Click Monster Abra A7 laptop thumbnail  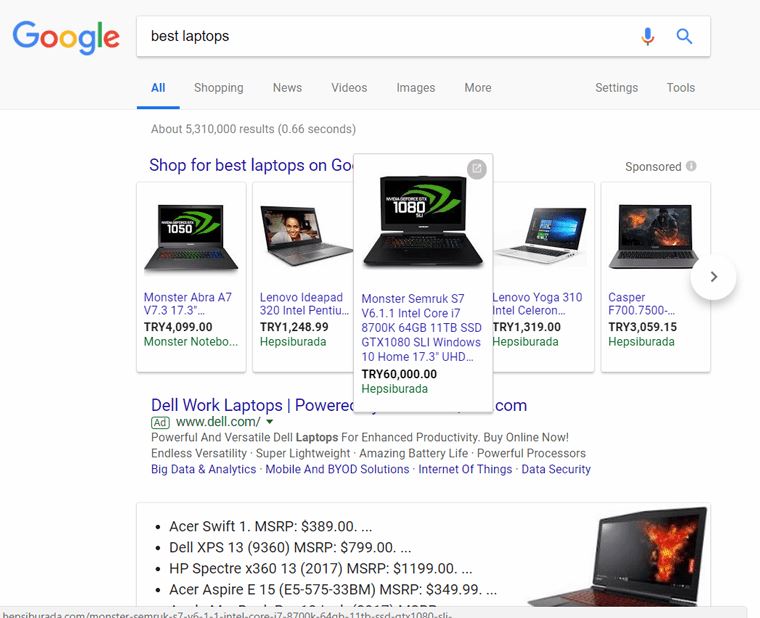click(191, 237)
